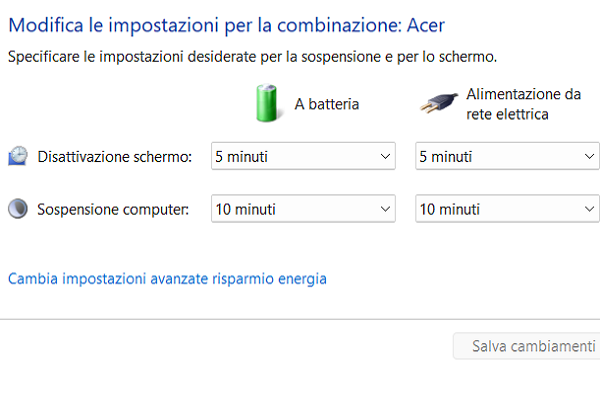Viewport: 600px width, 400px height.
Task: Click the 'Sospensione computer:' label
Action: (114, 210)
